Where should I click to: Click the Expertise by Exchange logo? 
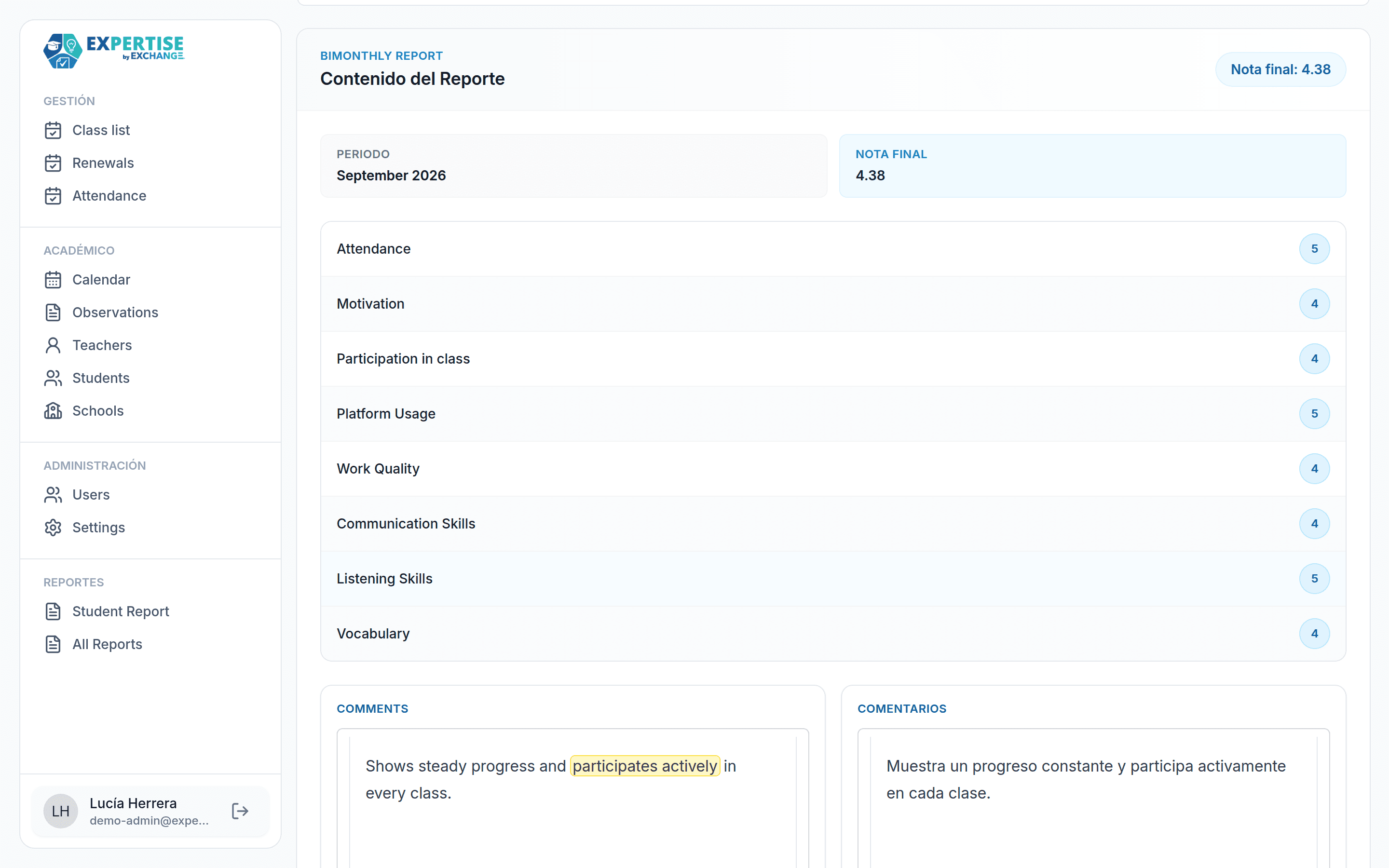pos(114,51)
